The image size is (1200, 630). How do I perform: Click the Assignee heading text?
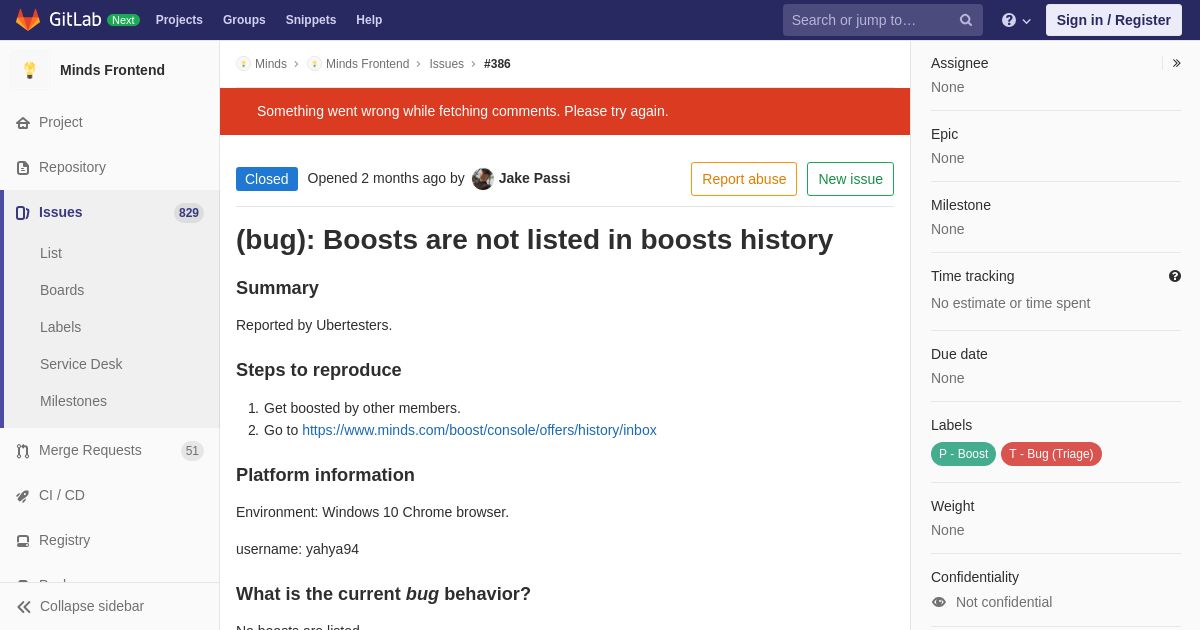coord(959,63)
